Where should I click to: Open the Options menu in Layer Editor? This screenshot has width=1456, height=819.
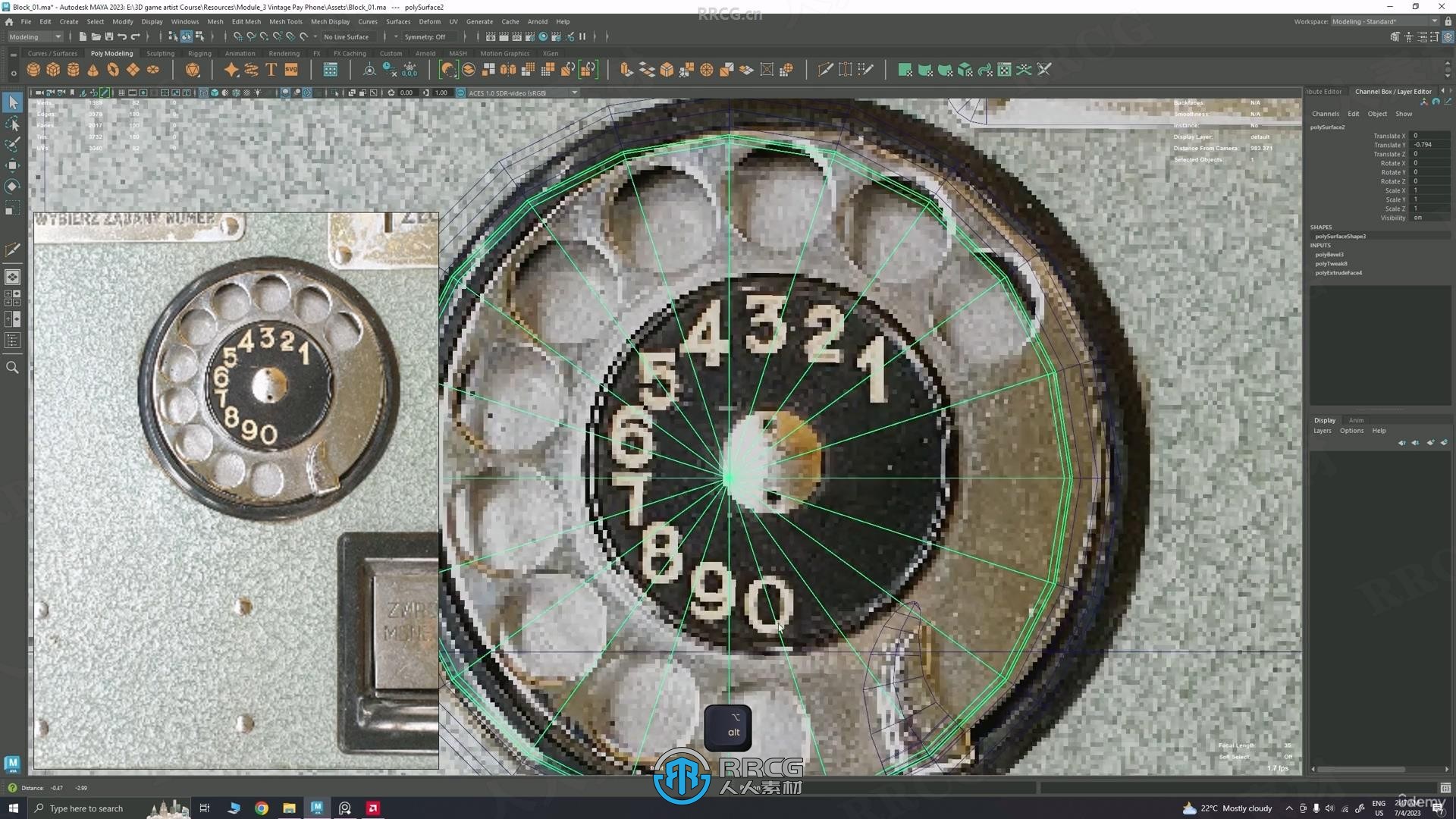point(1351,431)
